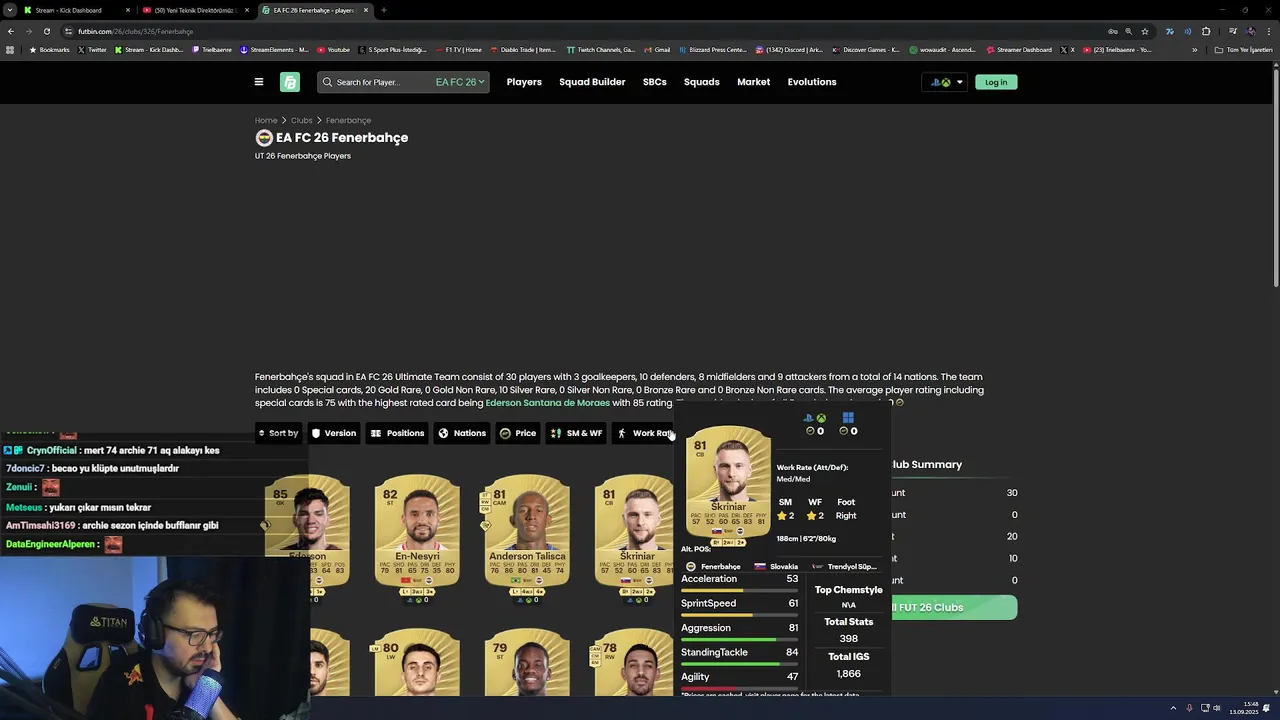Image resolution: width=1280 pixels, height=720 pixels.
Task: Click the futbin.com address bar
Action: (x=580, y=31)
